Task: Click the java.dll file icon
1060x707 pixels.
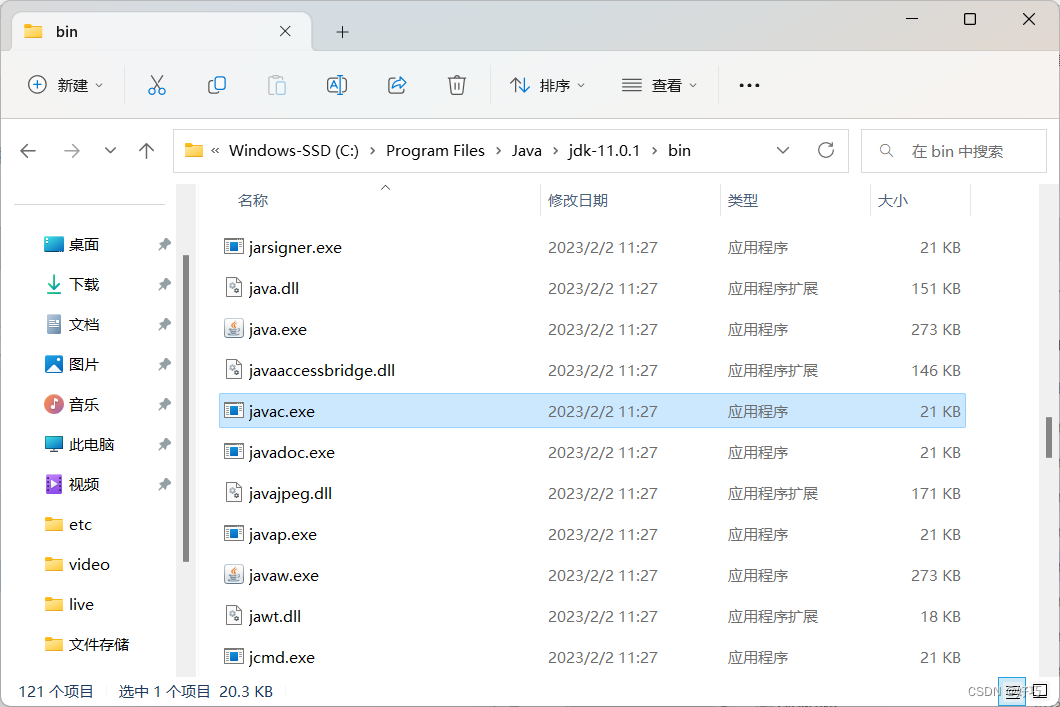Action: 233,288
